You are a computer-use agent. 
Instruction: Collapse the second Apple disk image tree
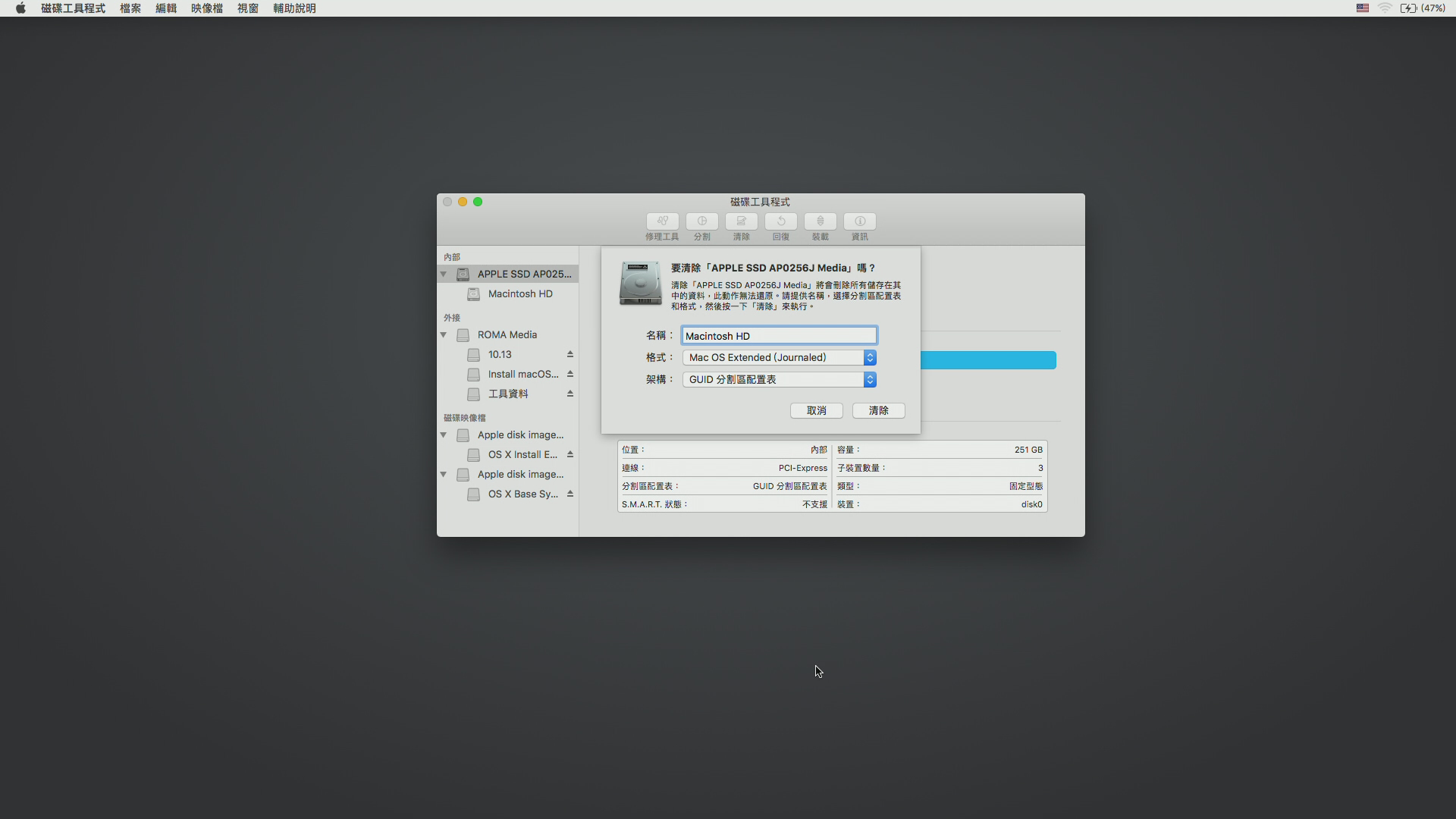444,474
